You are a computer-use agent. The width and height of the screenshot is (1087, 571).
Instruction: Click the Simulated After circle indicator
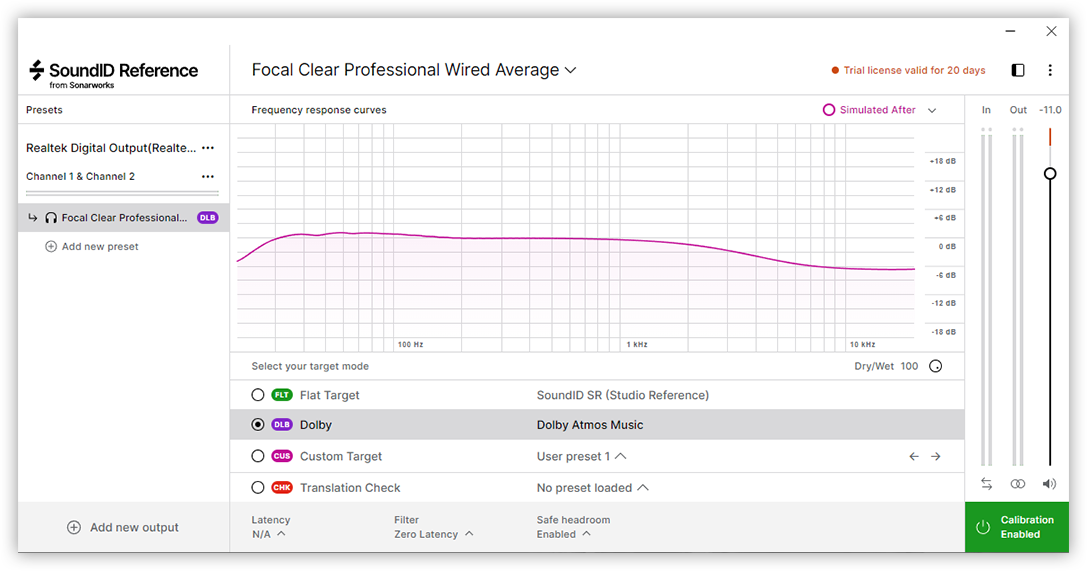click(828, 109)
